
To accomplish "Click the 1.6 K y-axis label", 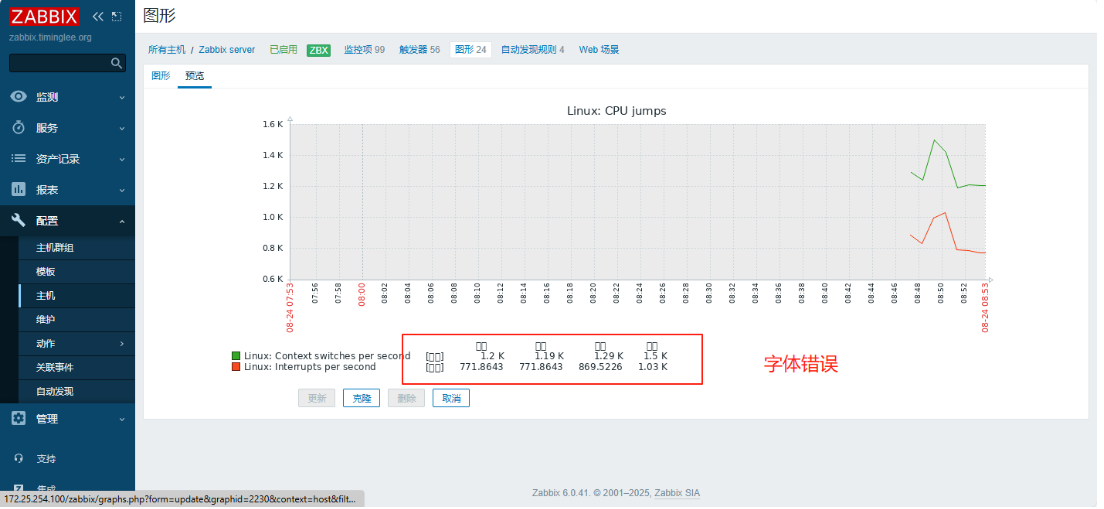I will 272,124.
